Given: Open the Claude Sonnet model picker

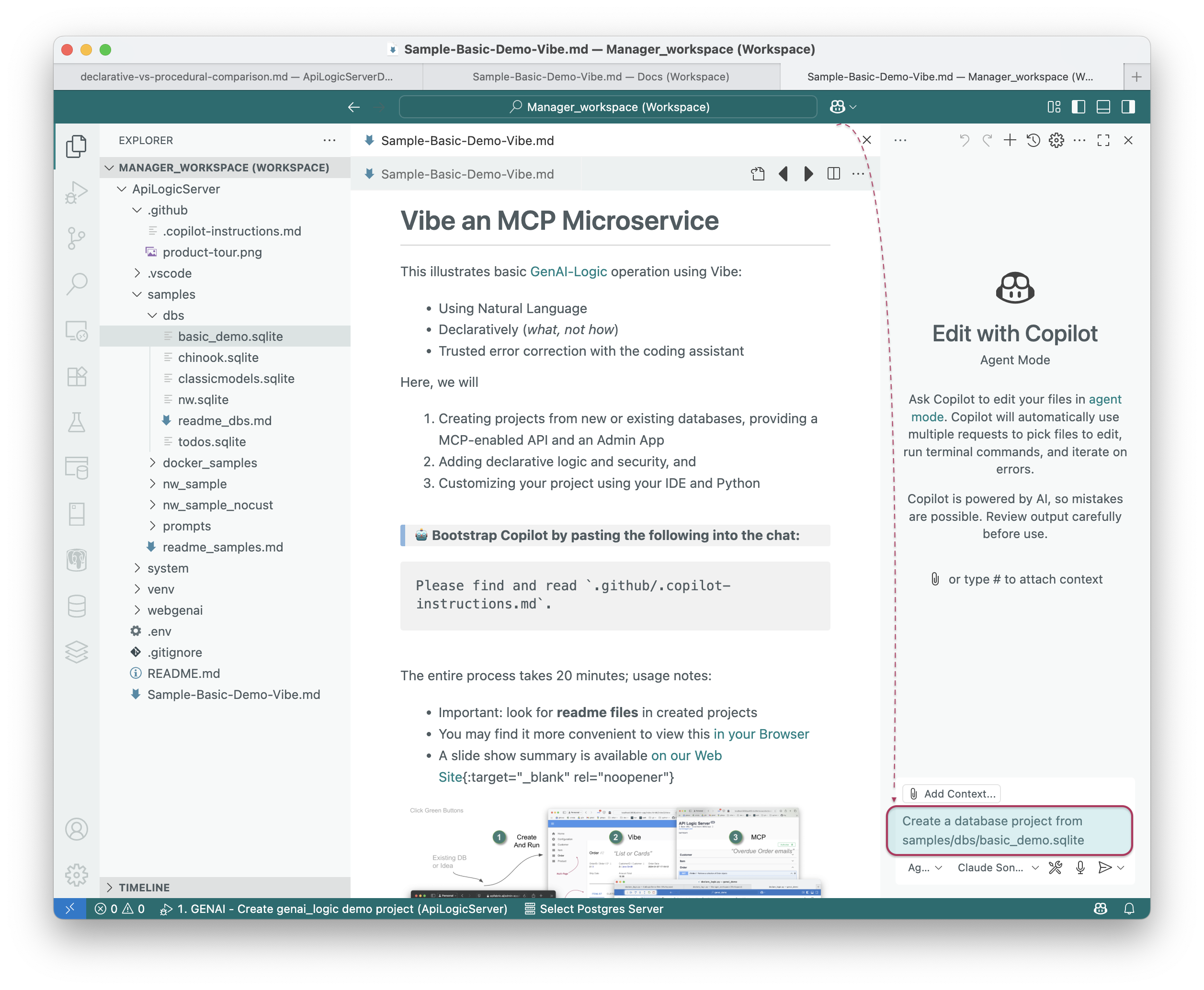Looking at the screenshot, I should pos(998,868).
